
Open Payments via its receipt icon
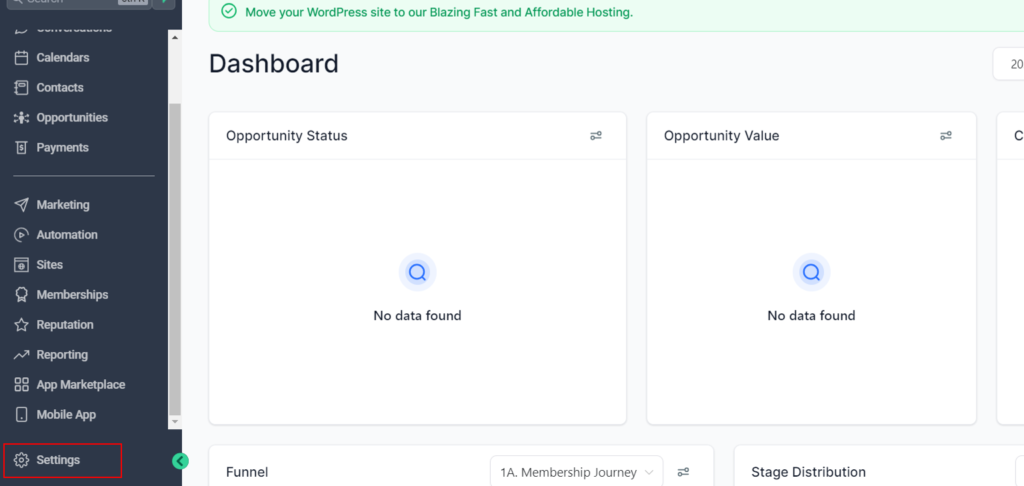click(x=21, y=148)
